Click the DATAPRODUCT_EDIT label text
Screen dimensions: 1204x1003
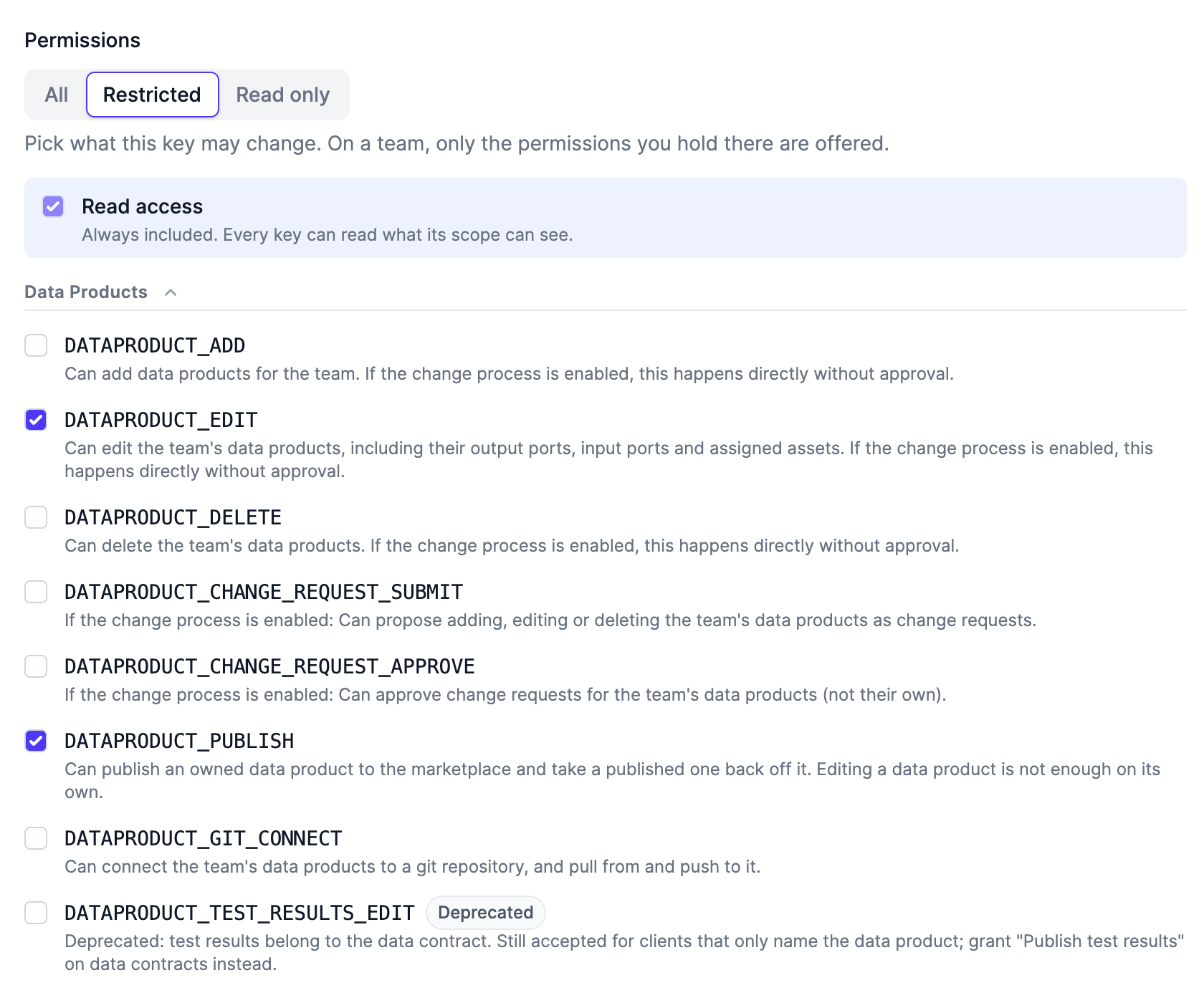pyautogui.click(x=161, y=420)
